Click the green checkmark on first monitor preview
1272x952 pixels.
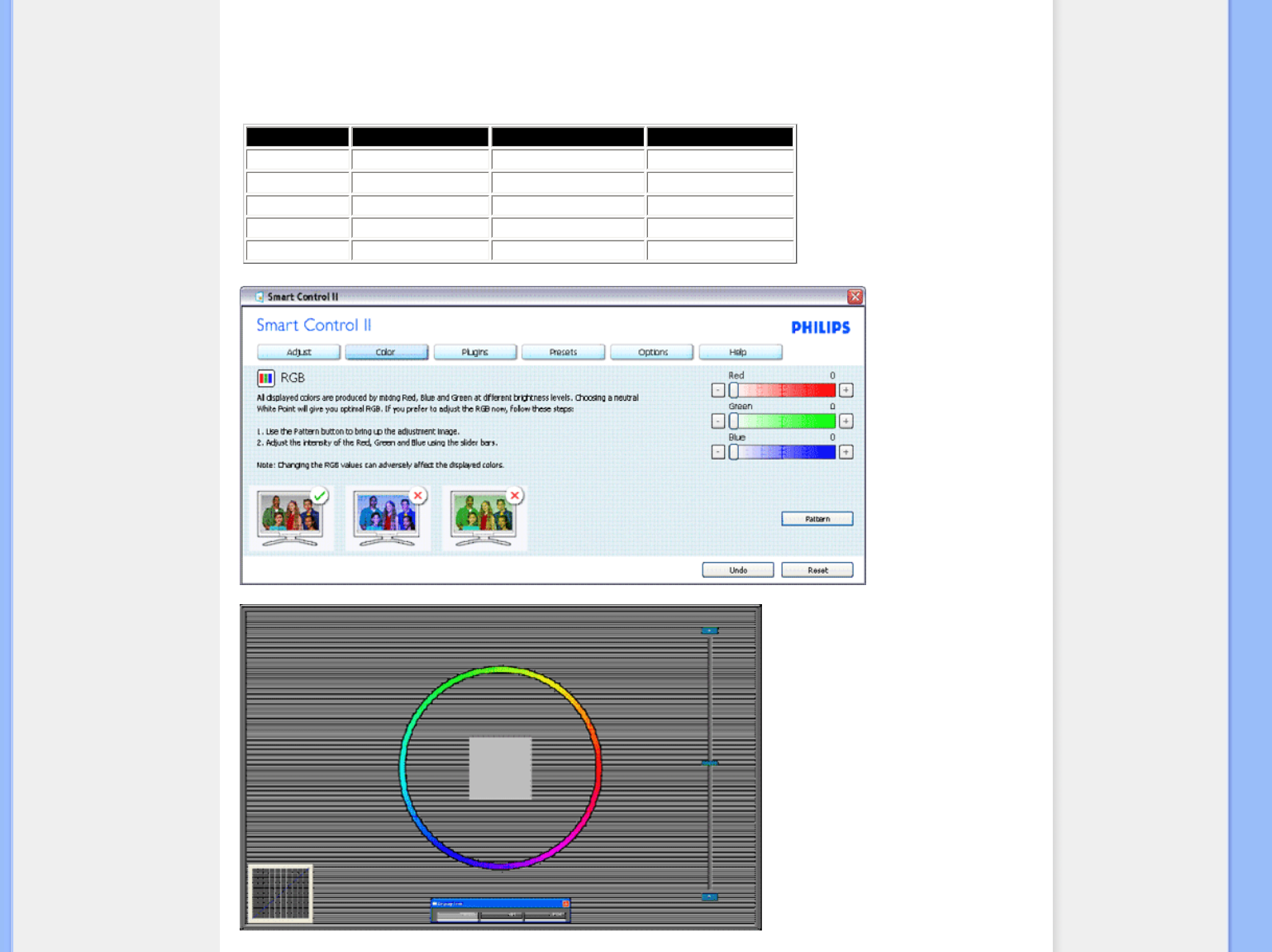click(x=319, y=496)
